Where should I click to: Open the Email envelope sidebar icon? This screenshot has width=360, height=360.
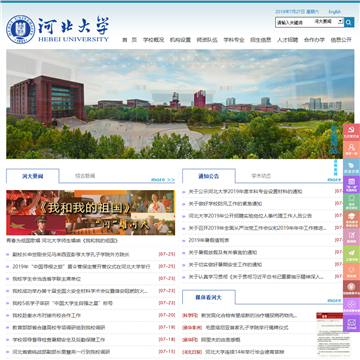(351, 323)
